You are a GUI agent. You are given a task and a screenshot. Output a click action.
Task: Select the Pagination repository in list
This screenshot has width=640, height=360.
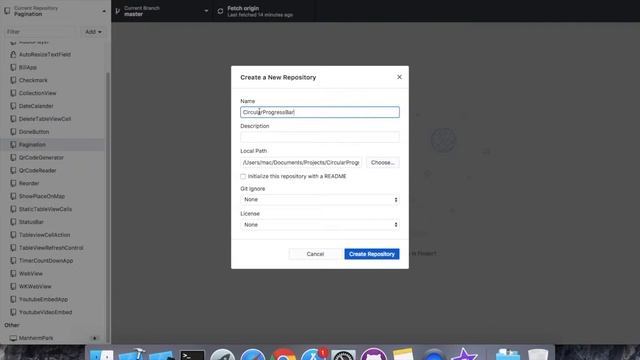point(53,144)
